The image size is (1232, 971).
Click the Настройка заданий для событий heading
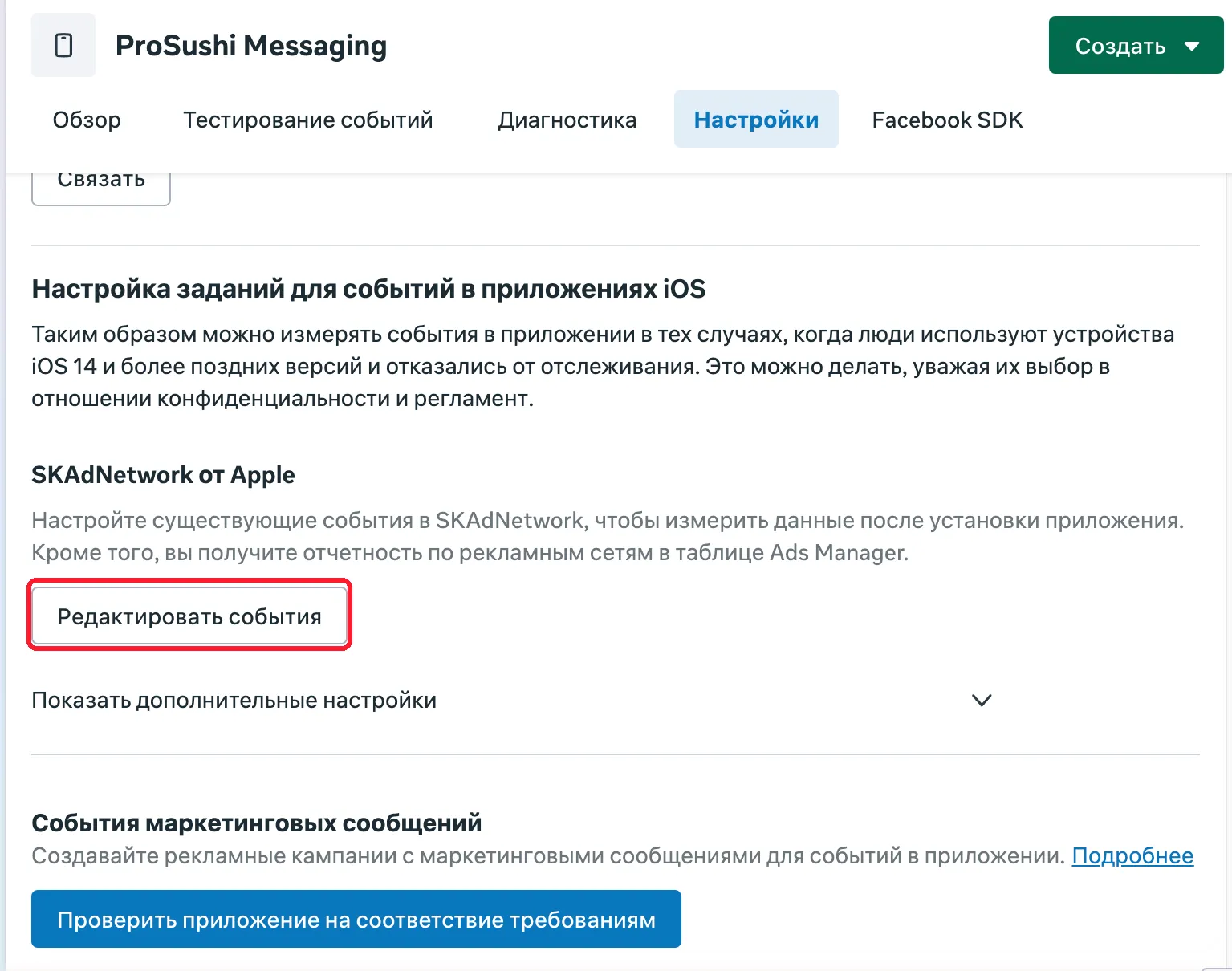[368, 289]
